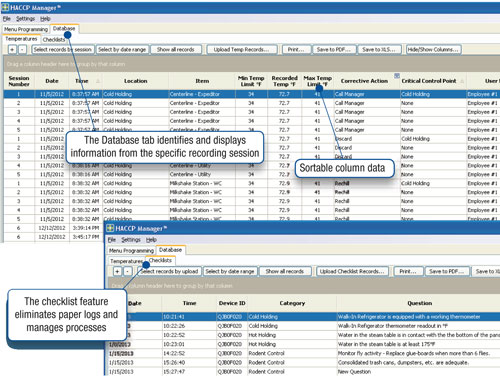Select Database tab in lower window
This screenshot has width=500, height=376.
pyautogui.click(x=170, y=250)
